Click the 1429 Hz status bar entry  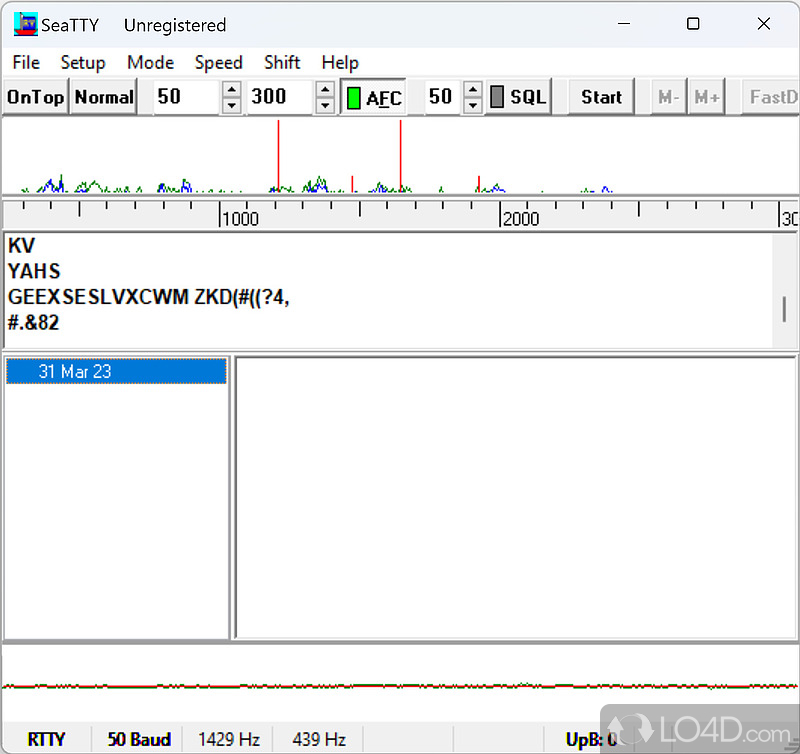pos(229,739)
